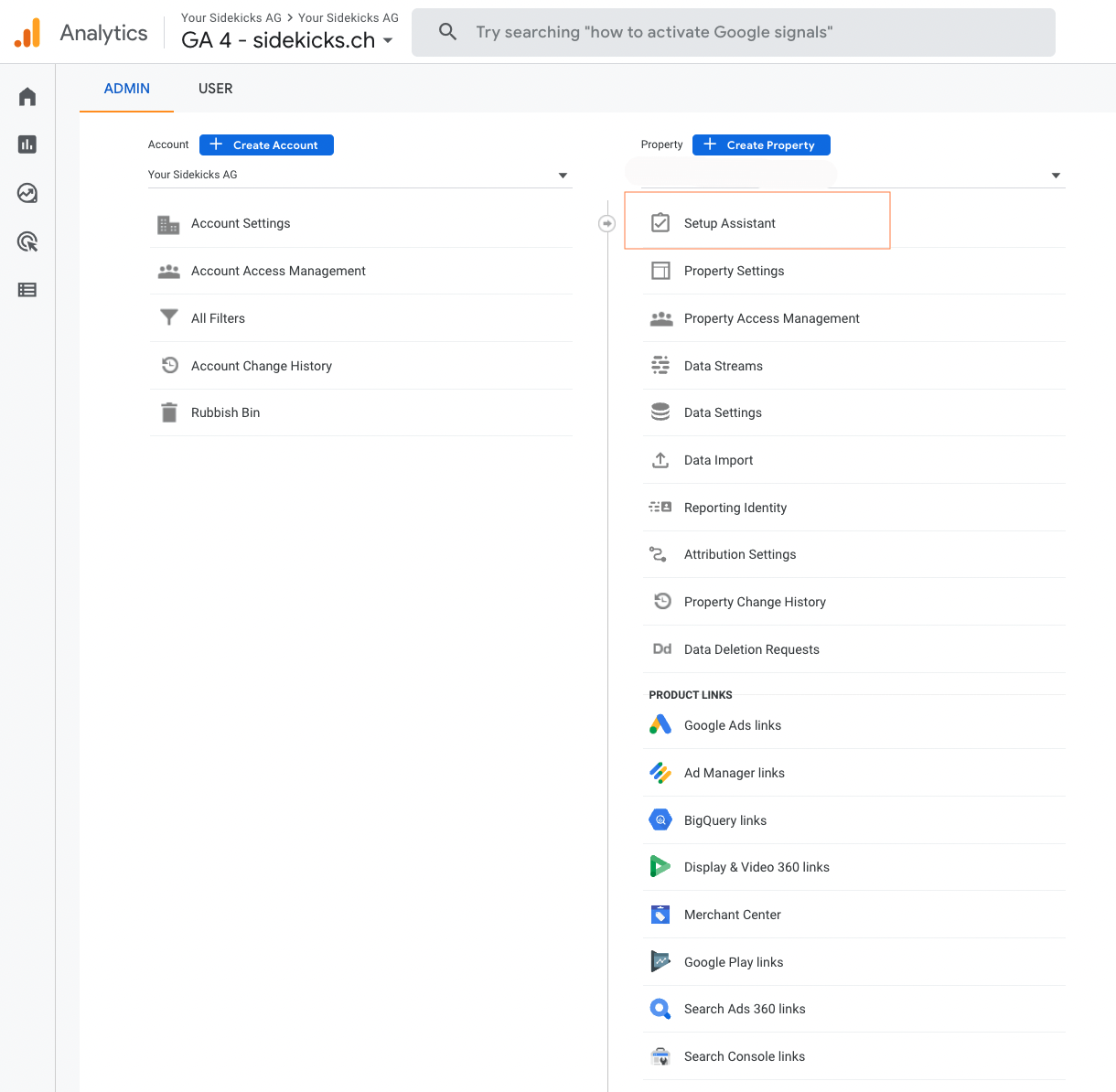Click the Property Settings layout icon
The image size is (1116, 1092).
pos(660,271)
